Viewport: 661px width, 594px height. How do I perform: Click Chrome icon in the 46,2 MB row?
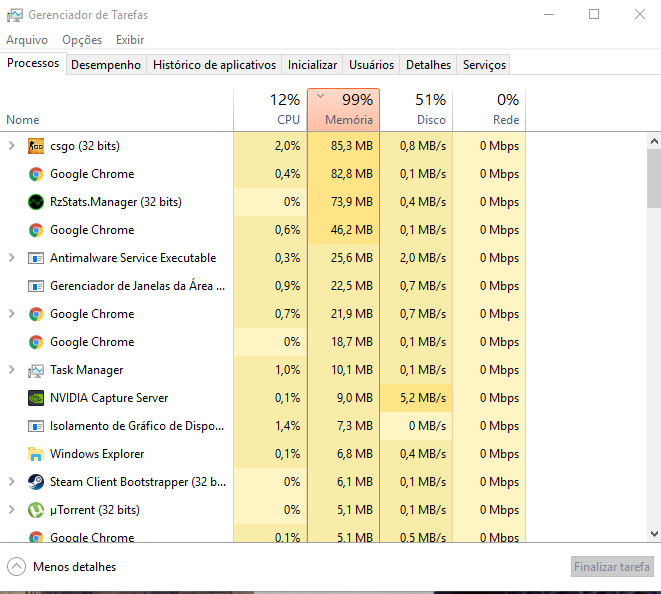pyautogui.click(x=36, y=230)
